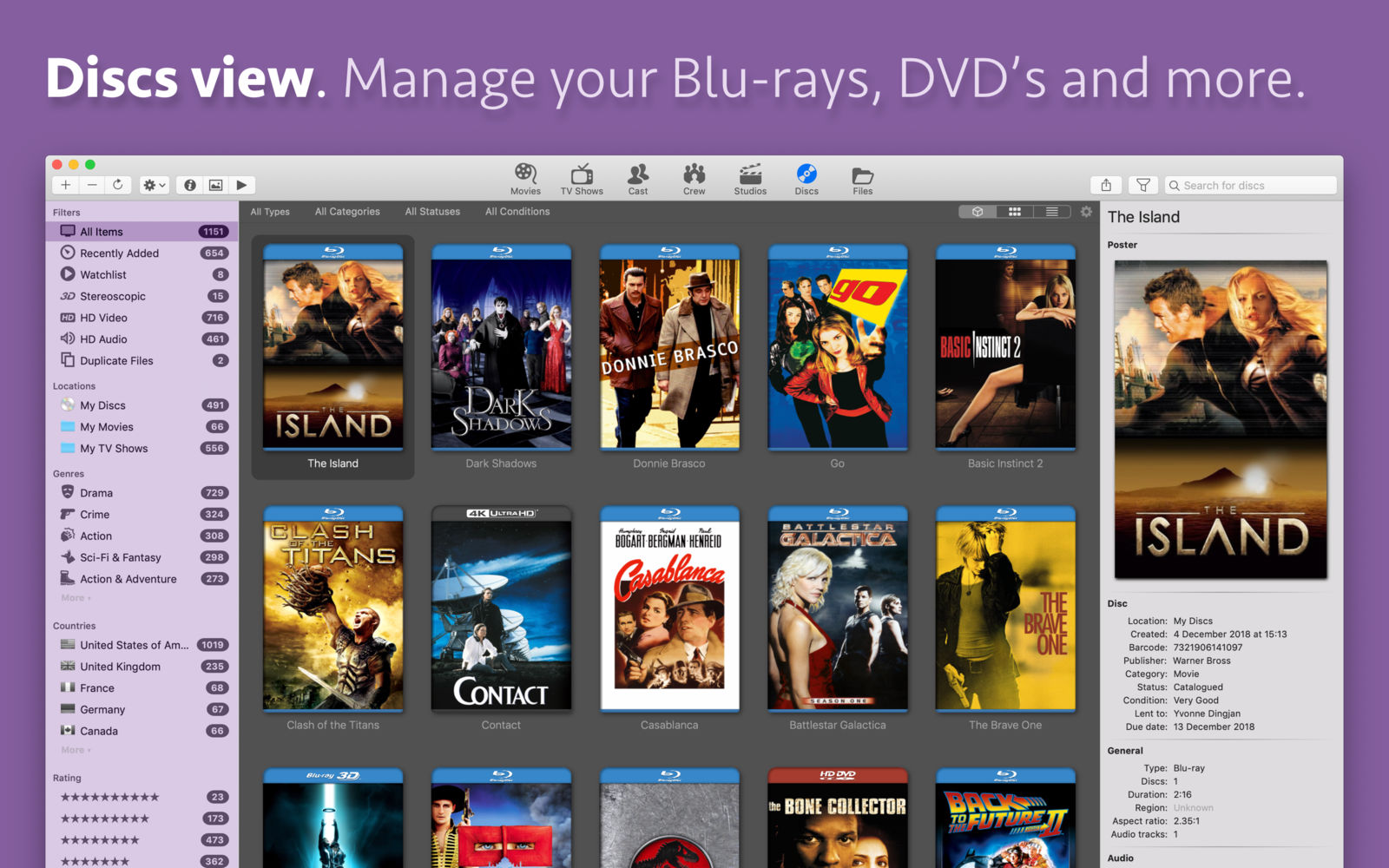This screenshot has width=1389, height=868.
Task: Click the refresh button
Action: [117, 185]
